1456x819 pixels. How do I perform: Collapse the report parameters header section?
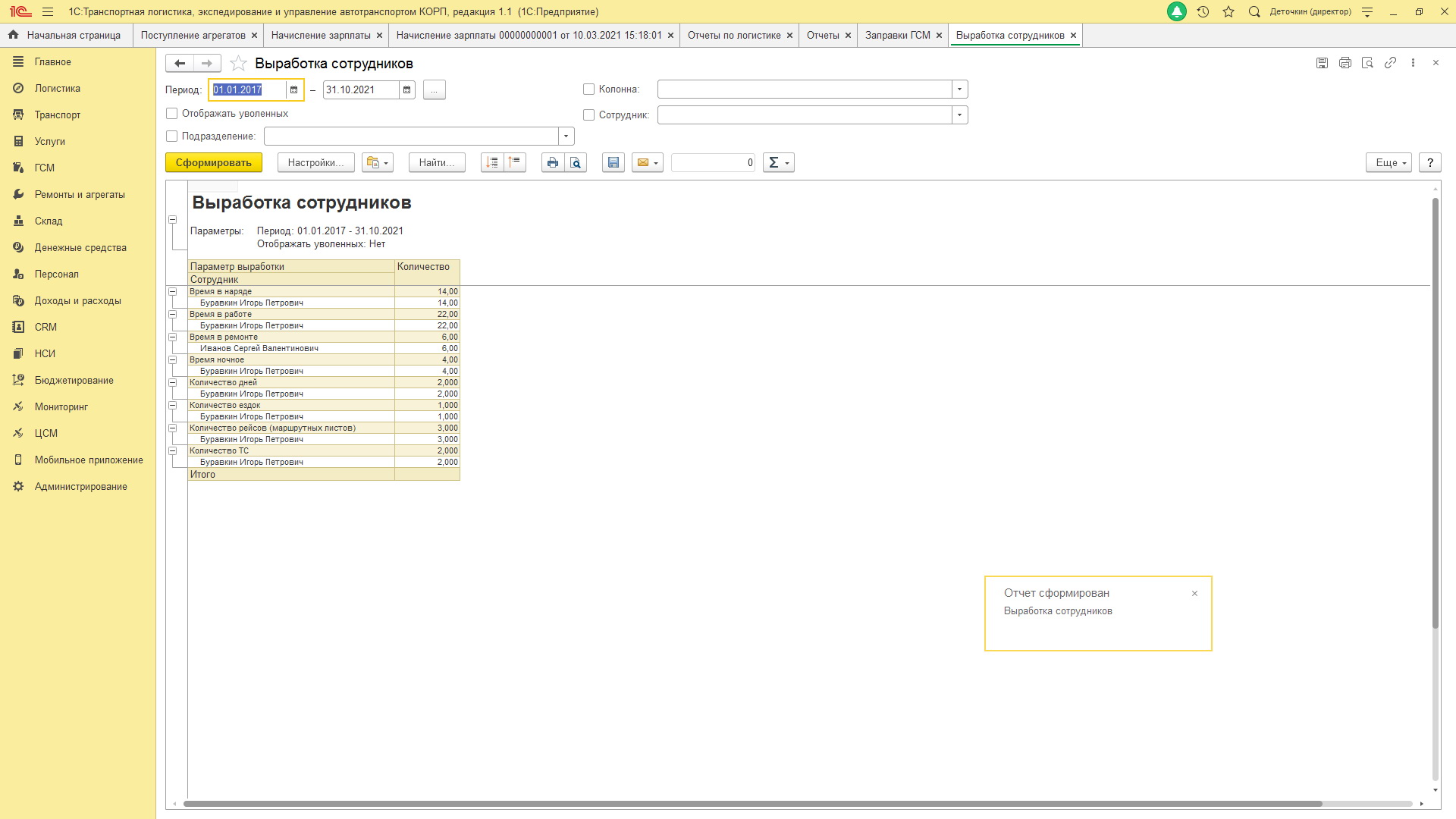pos(172,220)
